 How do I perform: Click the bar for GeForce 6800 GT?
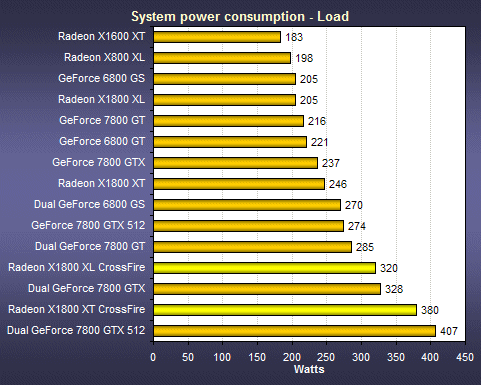tap(230, 142)
